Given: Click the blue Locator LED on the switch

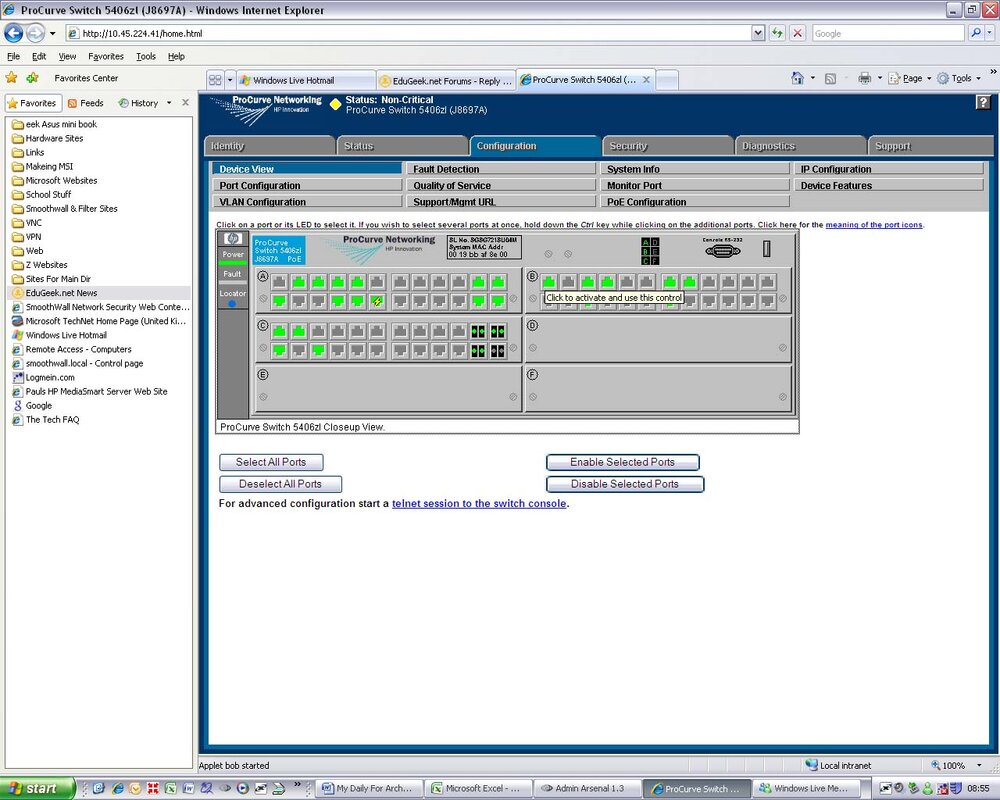Looking at the screenshot, I should 232,304.
